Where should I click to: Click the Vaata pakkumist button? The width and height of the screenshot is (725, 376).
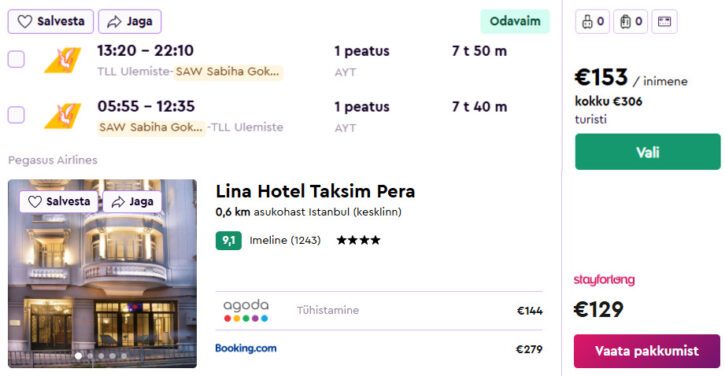coord(647,351)
